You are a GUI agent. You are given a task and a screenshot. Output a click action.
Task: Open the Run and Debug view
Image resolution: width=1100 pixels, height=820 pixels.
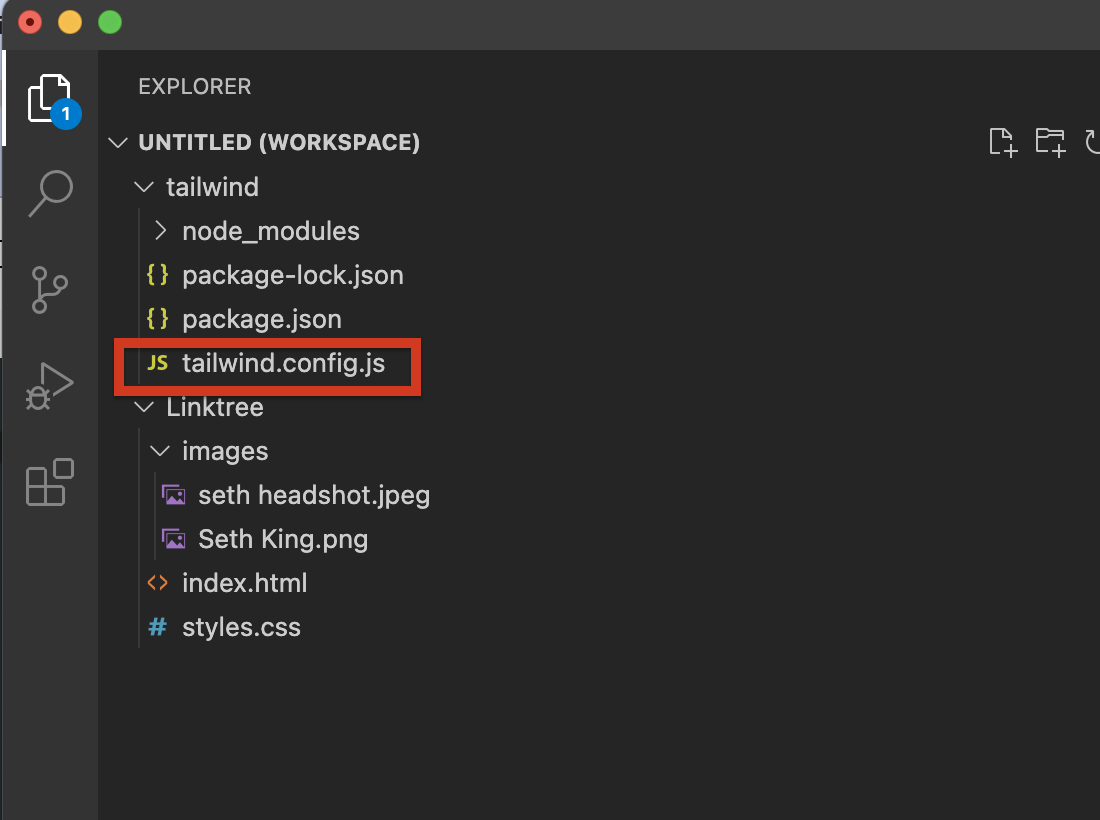pyautogui.click(x=50, y=386)
